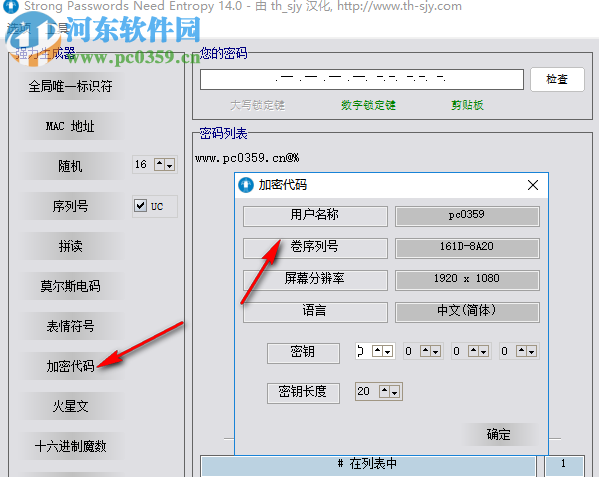Screen dimensions: 599x477
Task: Click the 检查 check button
Action: [x=557, y=79]
